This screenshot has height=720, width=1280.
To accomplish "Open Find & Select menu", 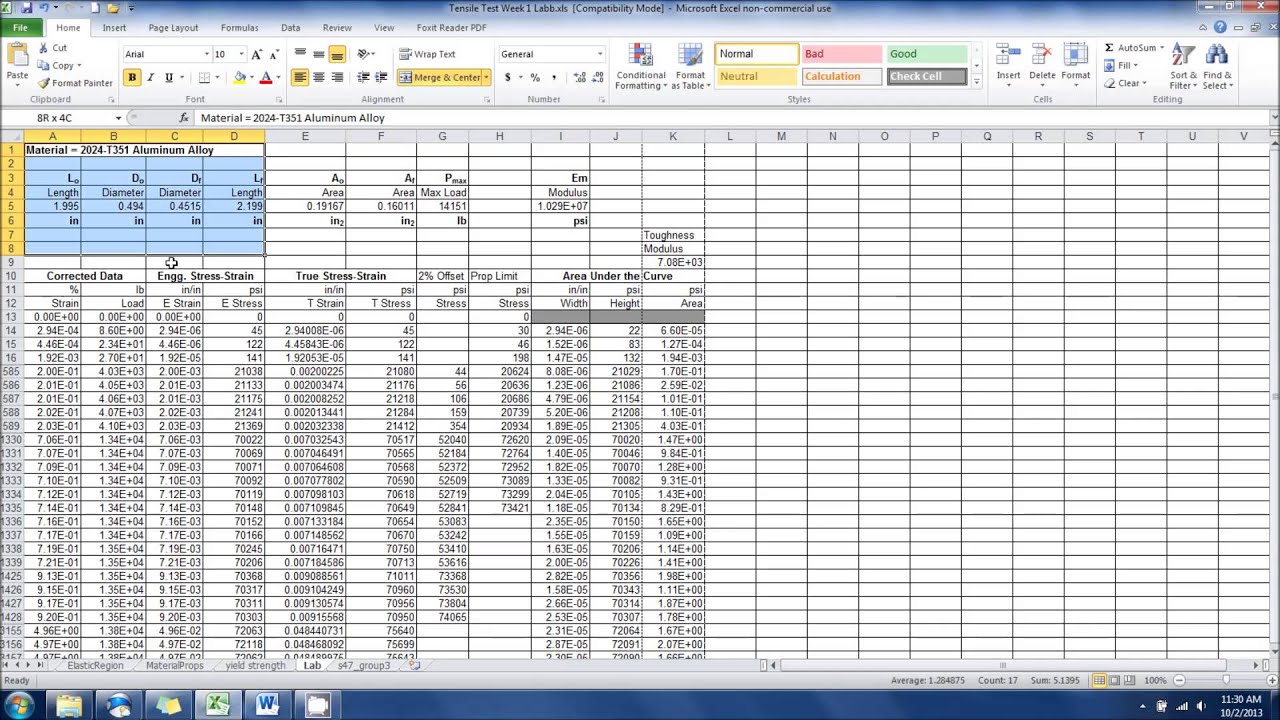I will 1217,67.
